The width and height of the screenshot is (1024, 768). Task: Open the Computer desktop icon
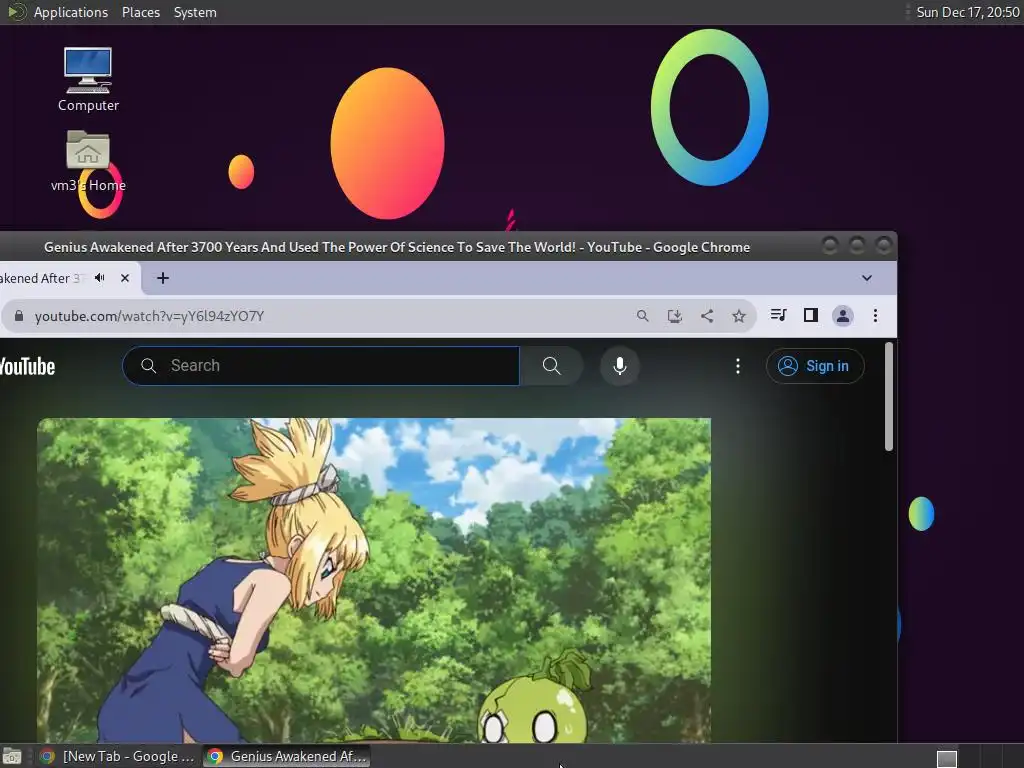tap(88, 79)
